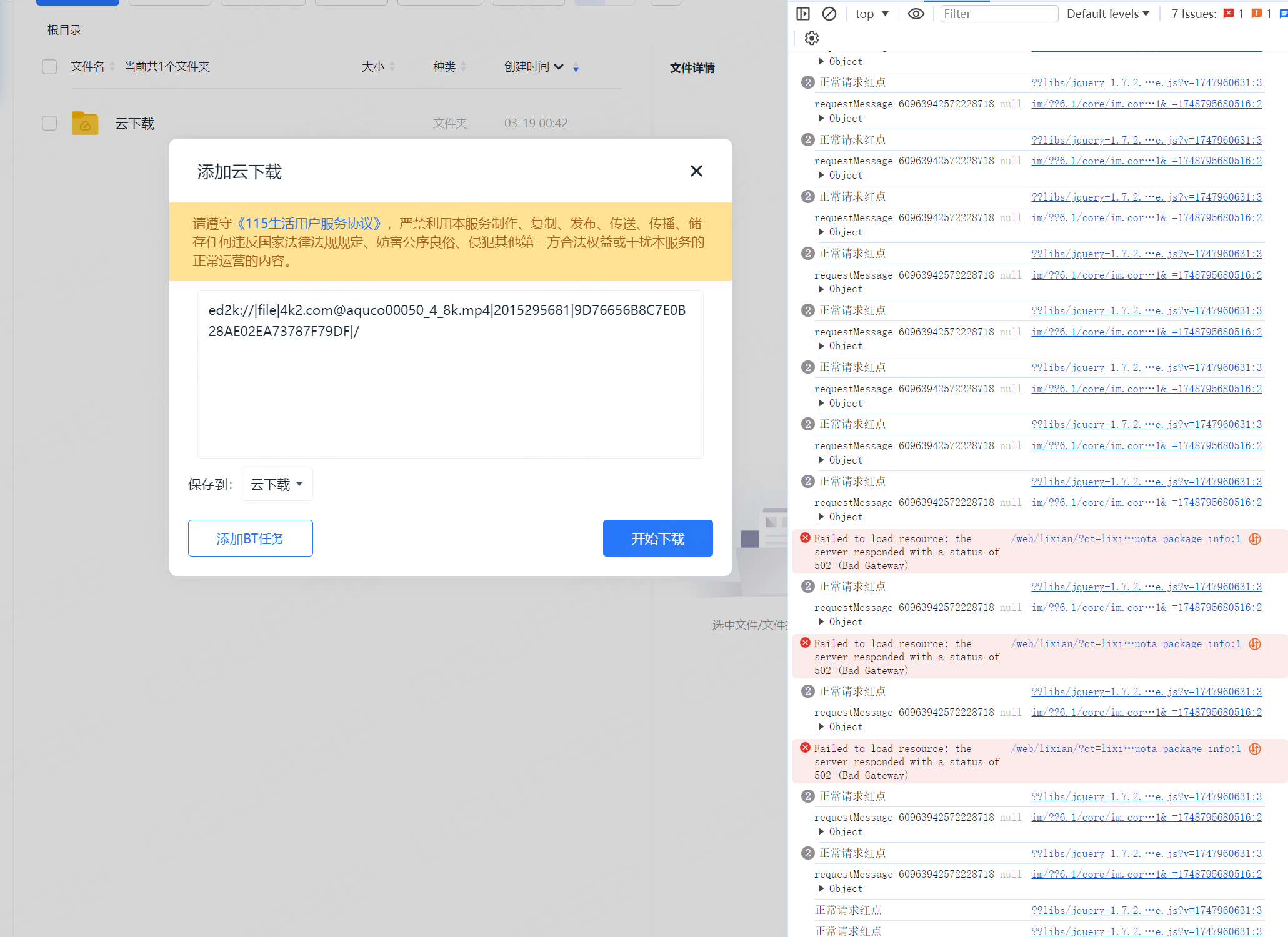Click the 添加BT任务 button
This screenshot has height=937, width=1288.
[250, 538]
